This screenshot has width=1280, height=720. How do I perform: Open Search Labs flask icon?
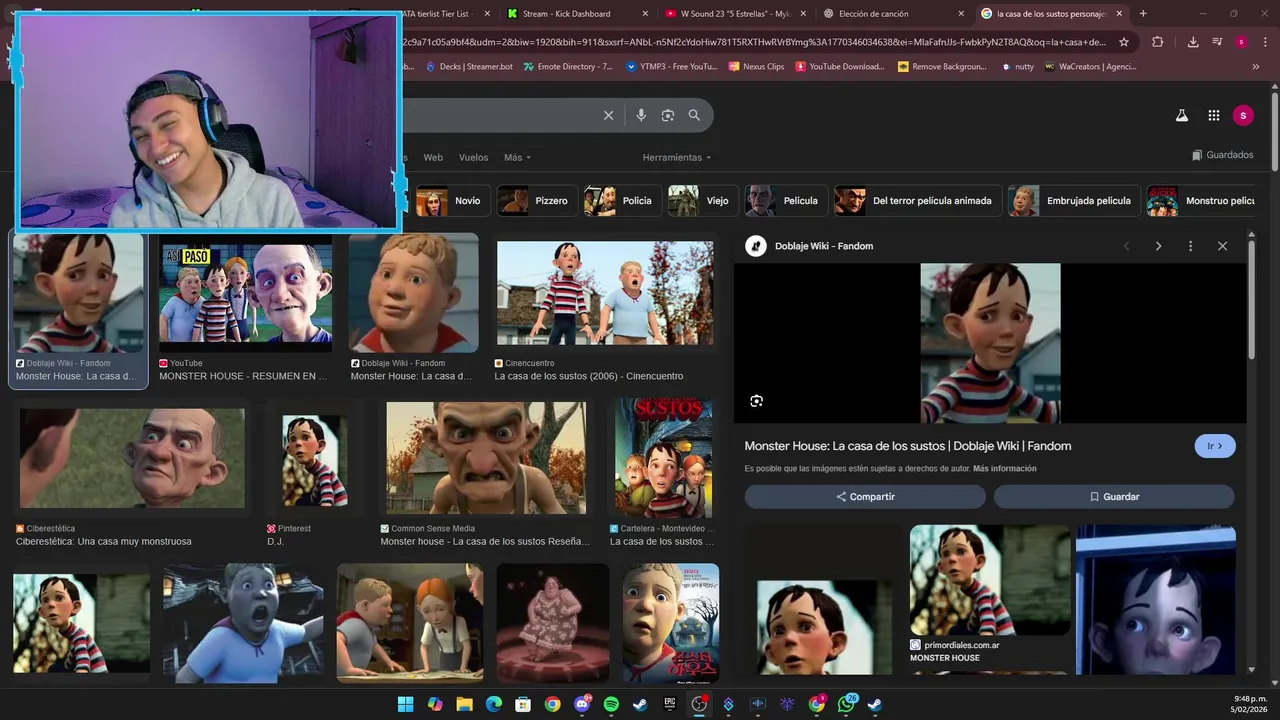click(x=1182, y=115)
